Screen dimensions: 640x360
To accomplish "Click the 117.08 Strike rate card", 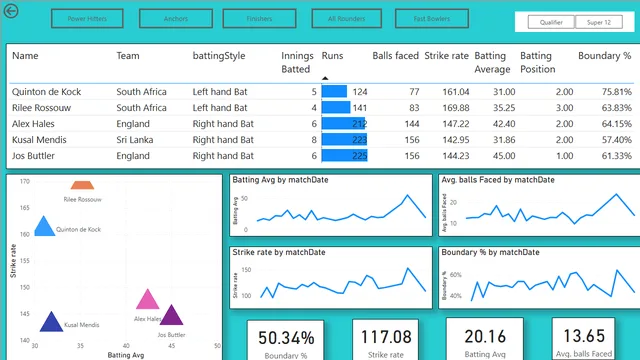I will [x=386, y=340].
